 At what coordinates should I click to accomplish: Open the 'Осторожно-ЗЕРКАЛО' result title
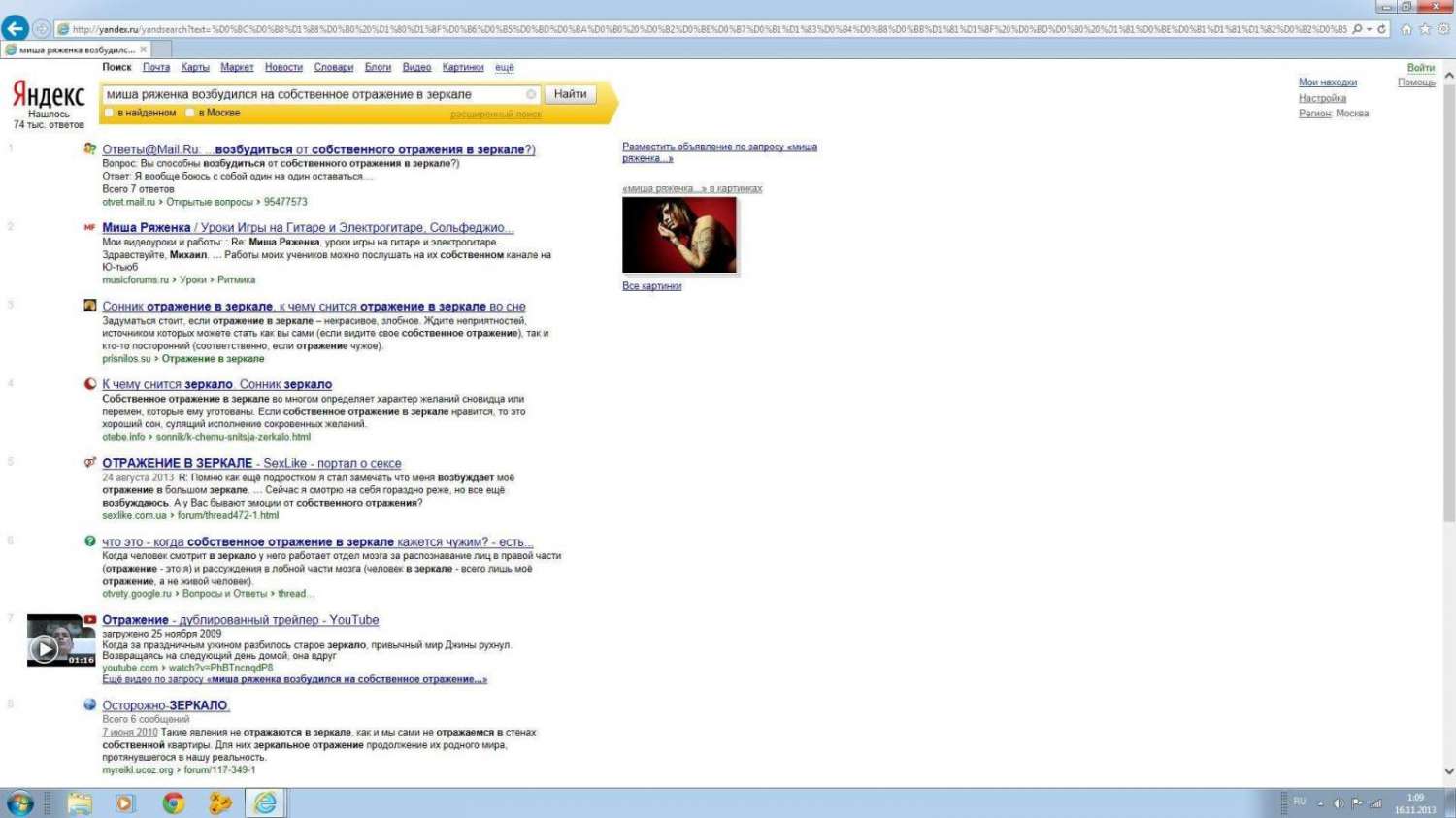pyautogui.click(x=165, y=705)
